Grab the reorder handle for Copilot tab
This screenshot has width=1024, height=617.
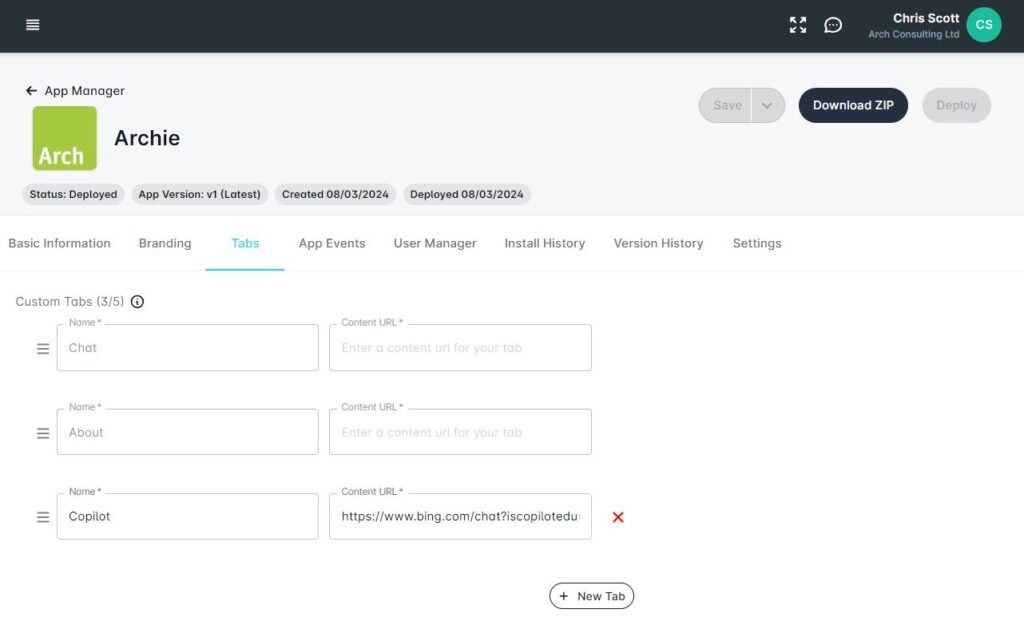pos(42,517)
